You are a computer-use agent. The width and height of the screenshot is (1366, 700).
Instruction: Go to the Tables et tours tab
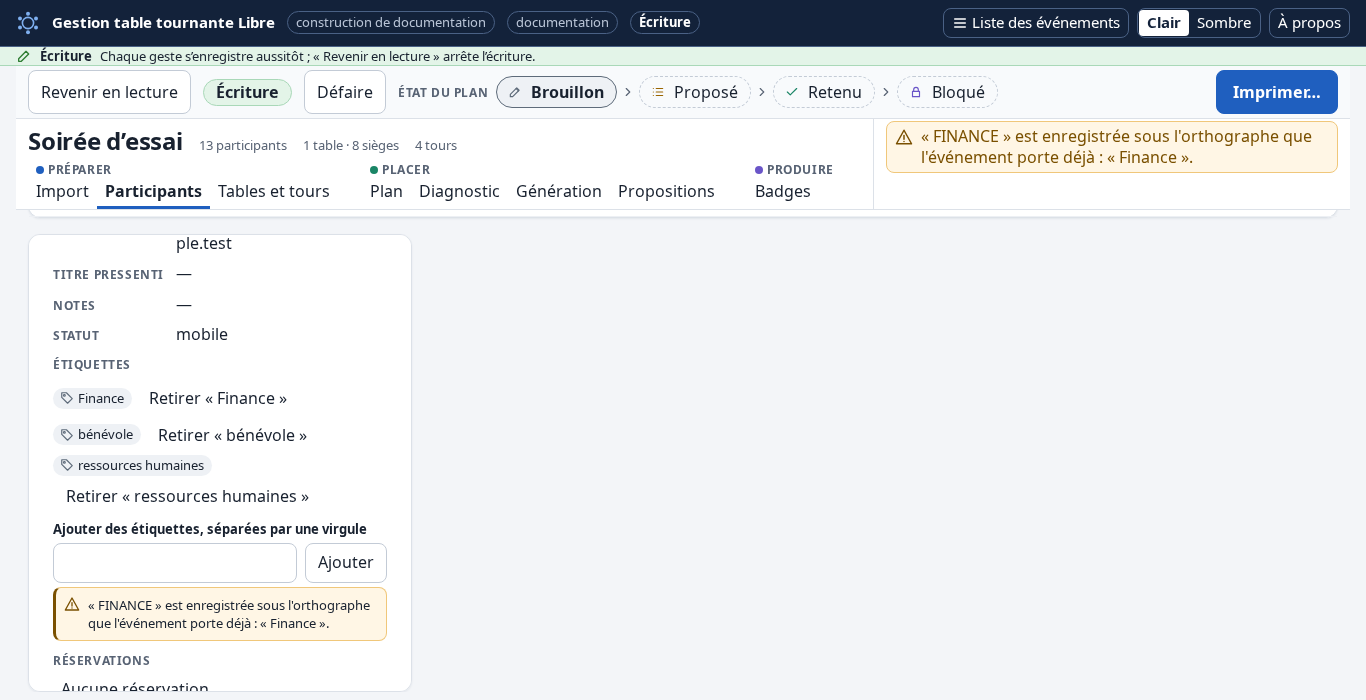point(274,191)
